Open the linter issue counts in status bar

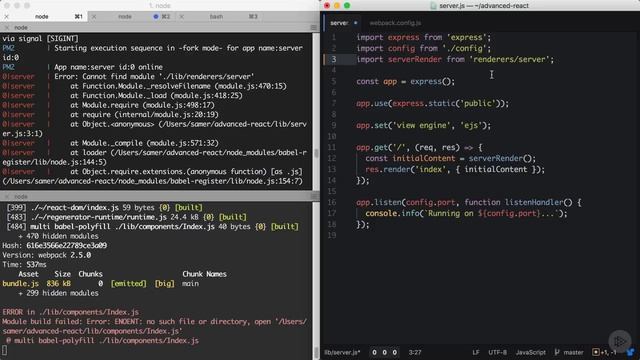coord(384,352)
